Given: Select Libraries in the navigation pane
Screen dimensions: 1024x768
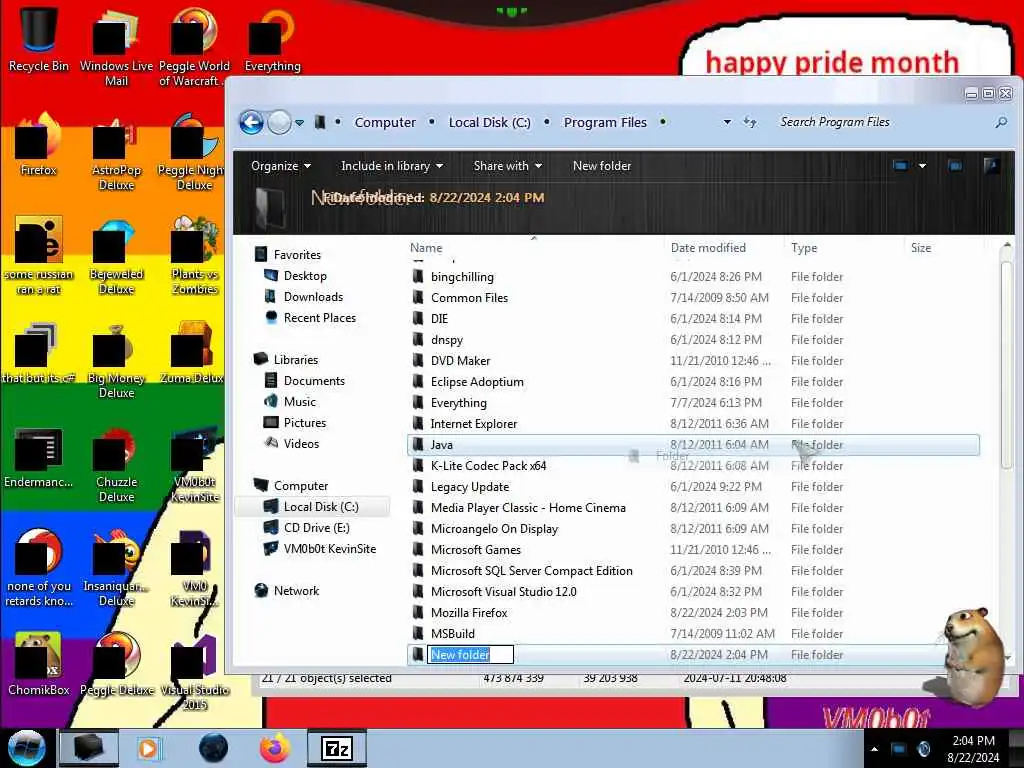Looking at the screenshot, I should coord(295,360).
